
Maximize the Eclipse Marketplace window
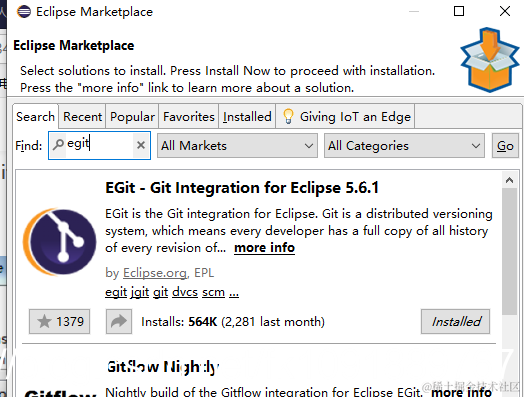458,11
